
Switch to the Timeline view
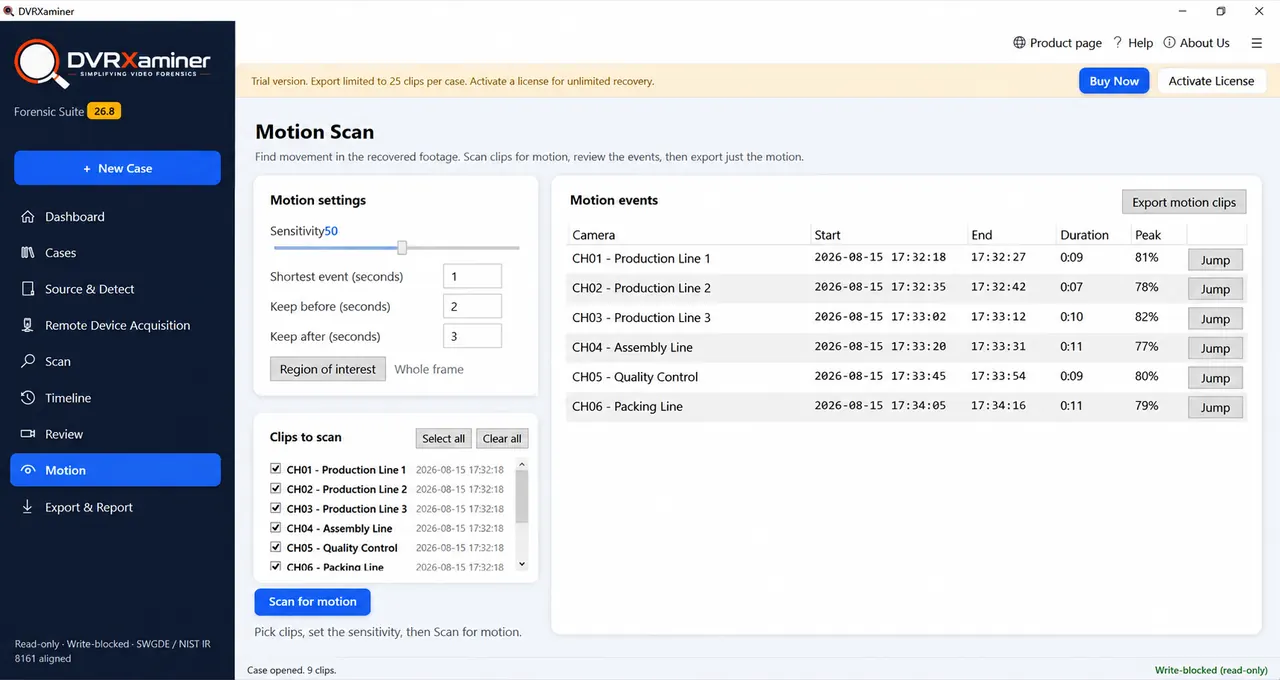115,398
